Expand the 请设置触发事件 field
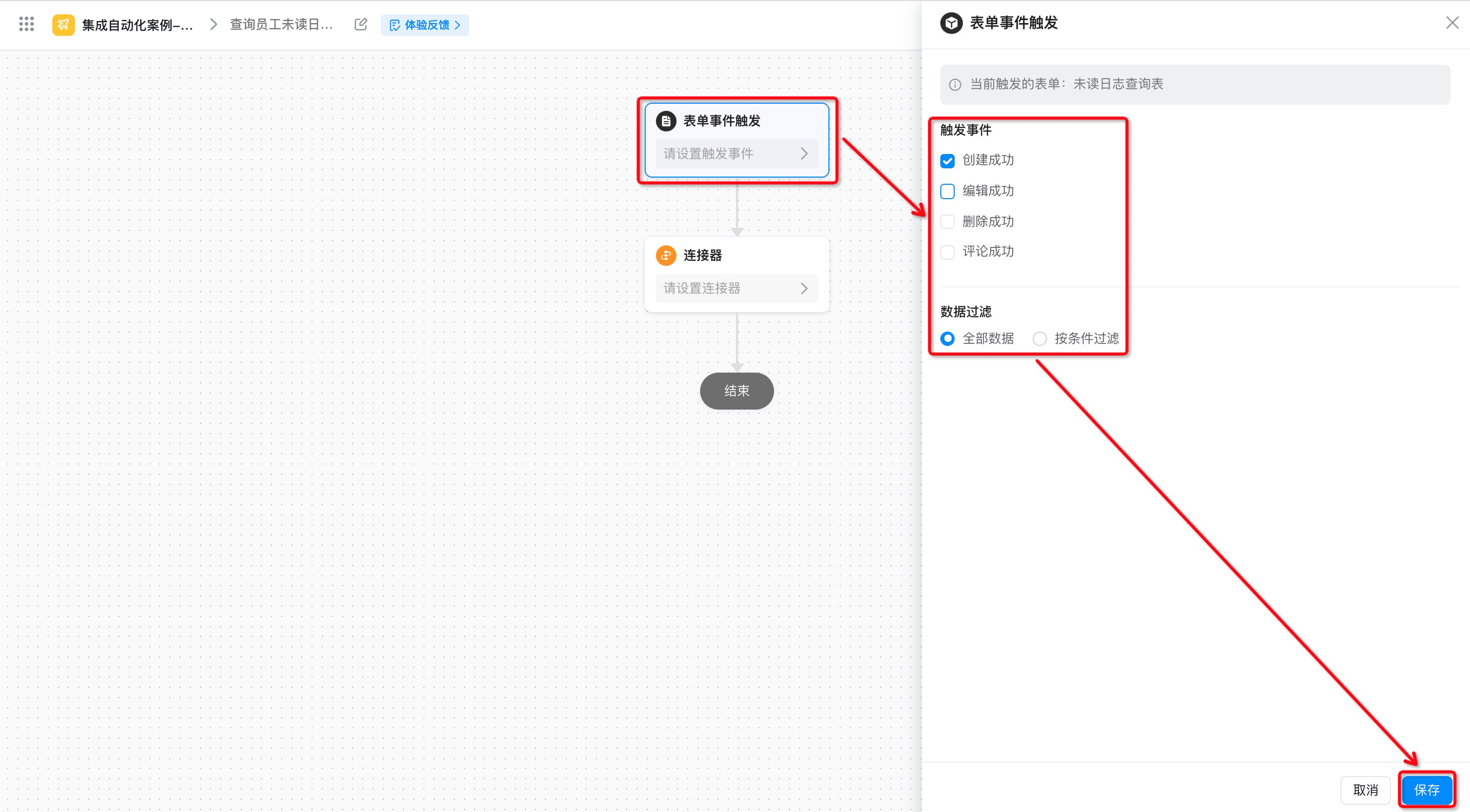Image resolution: width=1470 pixels, height=812 pixels. [x=736, y=153]
